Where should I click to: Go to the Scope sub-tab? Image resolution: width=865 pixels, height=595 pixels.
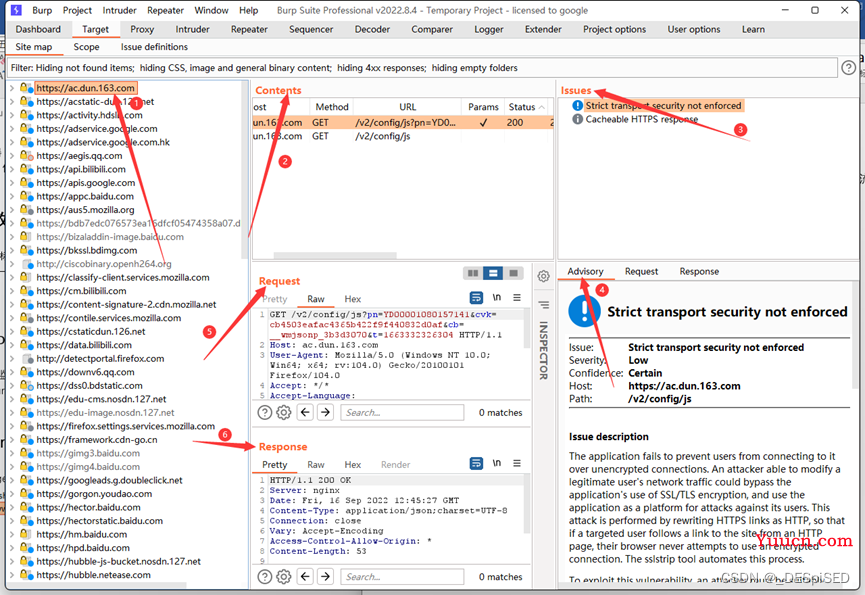click(x=87, y=47)
